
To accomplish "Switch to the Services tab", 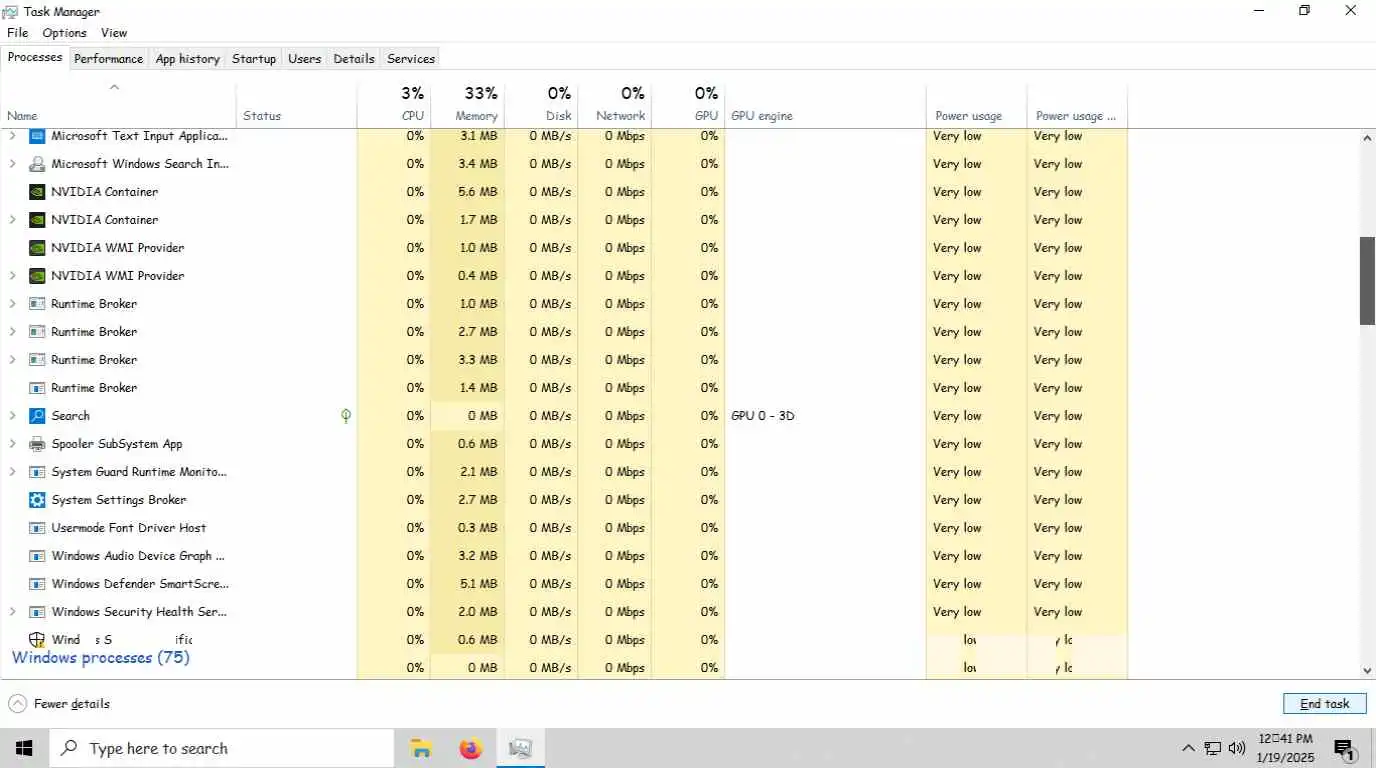I will click(x=411, y=59).
